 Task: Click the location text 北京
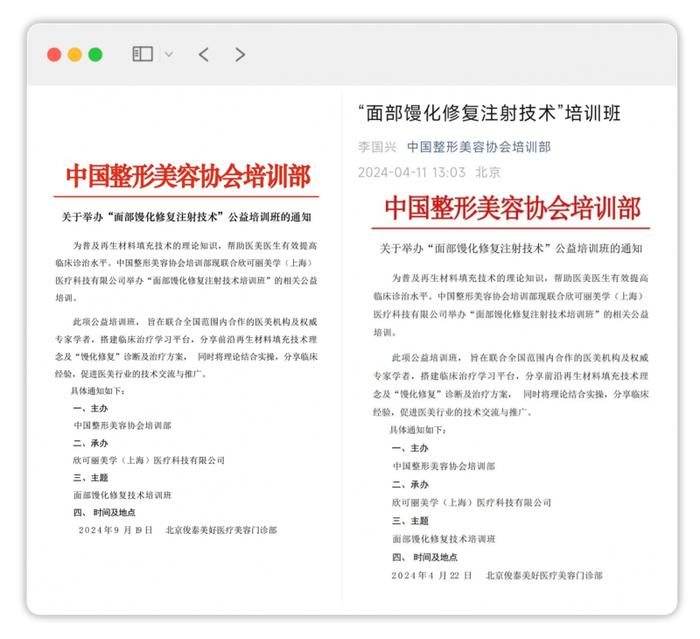(488, 172)
